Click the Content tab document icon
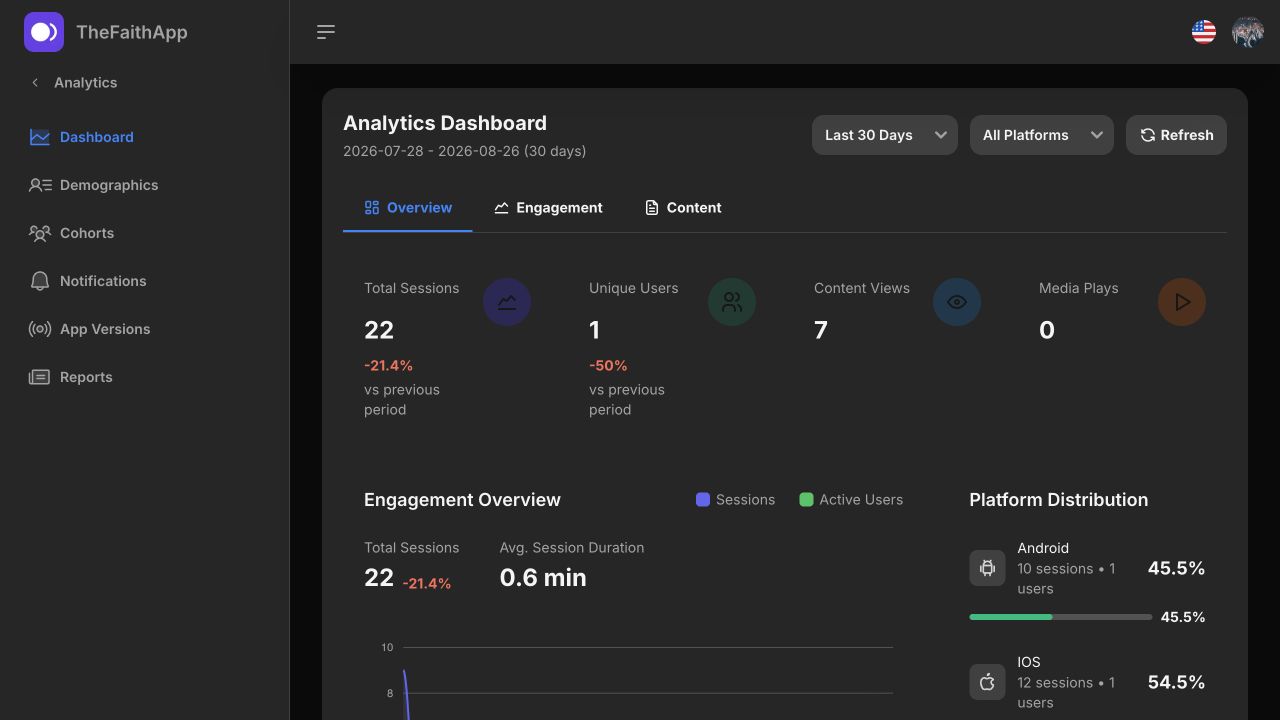The image size is (1280, 720). pyautogui.click(x=652, y=208)
